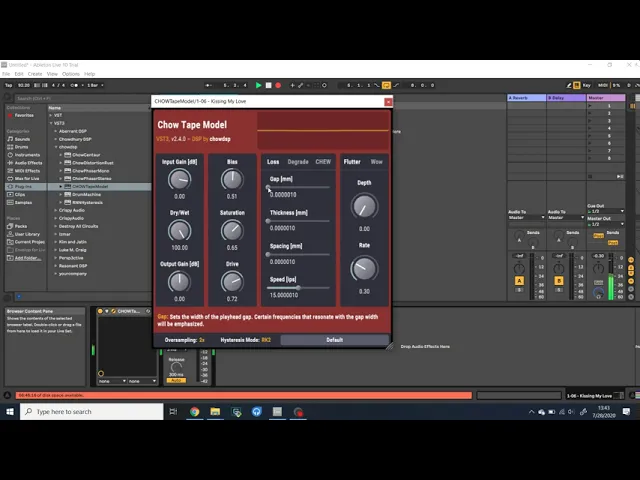Image resolution: width=640 pixels, height=480 pixels.
Task: Click the Tap tempo button
Action: [9, 85]
